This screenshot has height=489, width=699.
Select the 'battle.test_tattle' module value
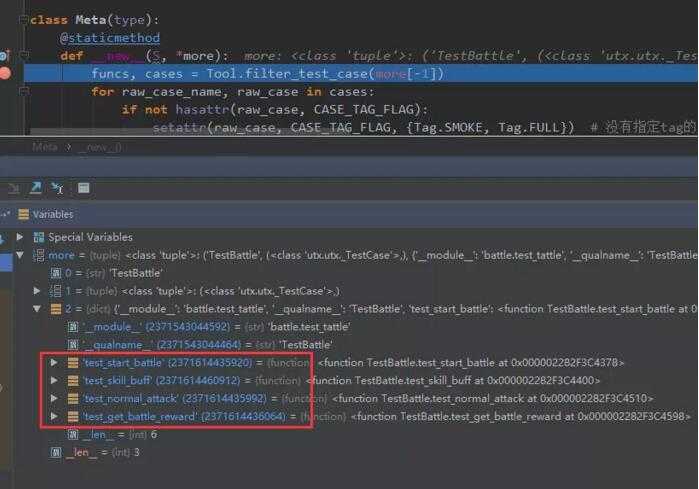(309, 327)
